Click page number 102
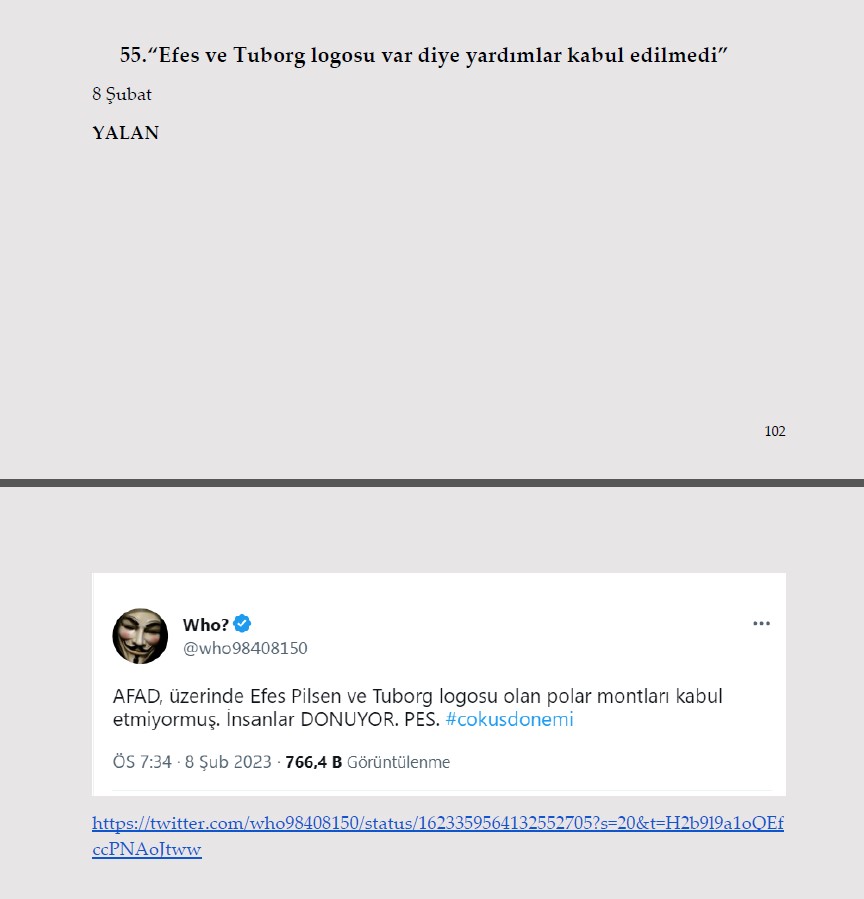This screenshot has height=899, width=864. [x=775, y=431]
